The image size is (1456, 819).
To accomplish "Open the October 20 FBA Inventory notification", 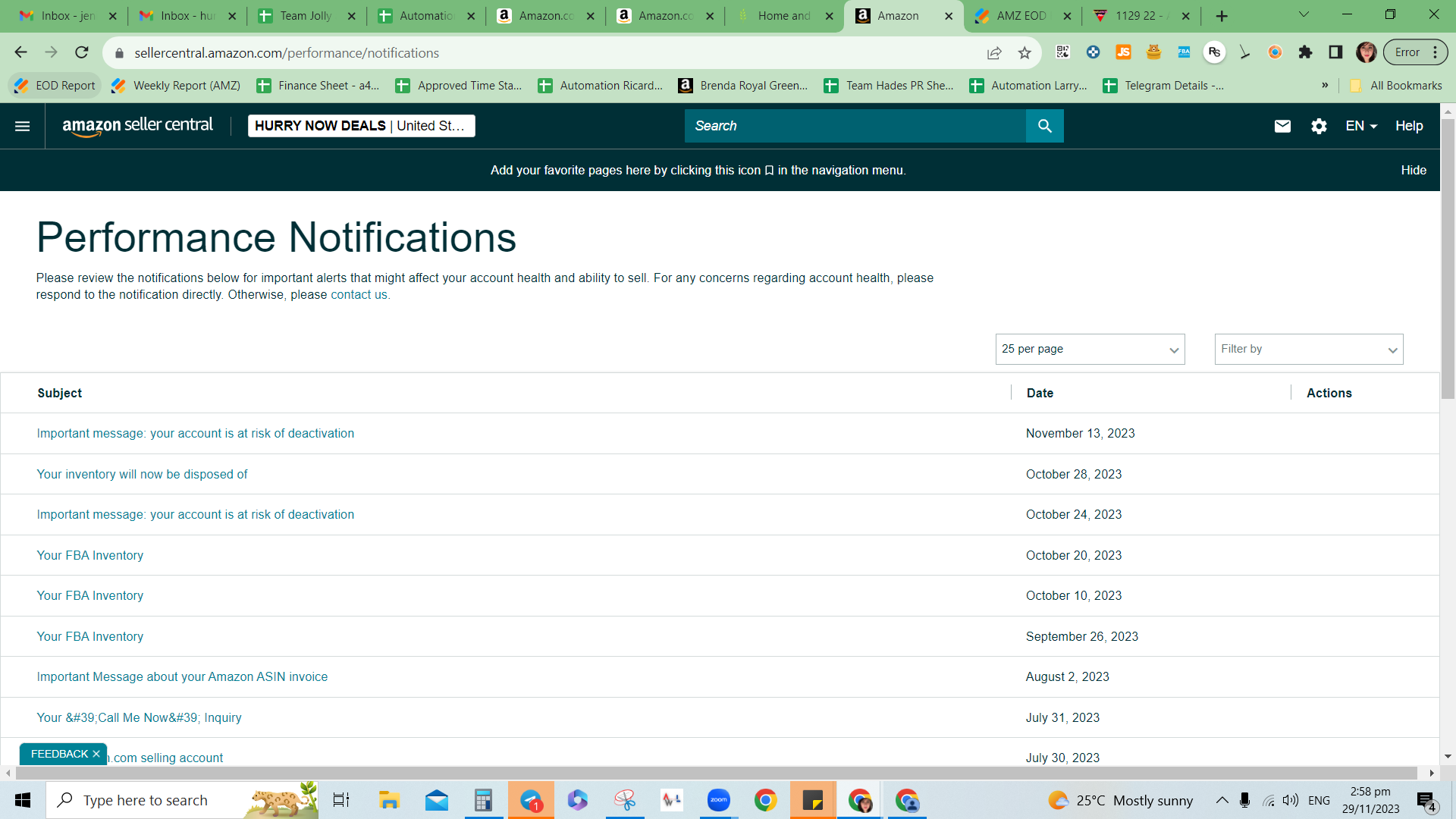I will [x=90, y=556].
